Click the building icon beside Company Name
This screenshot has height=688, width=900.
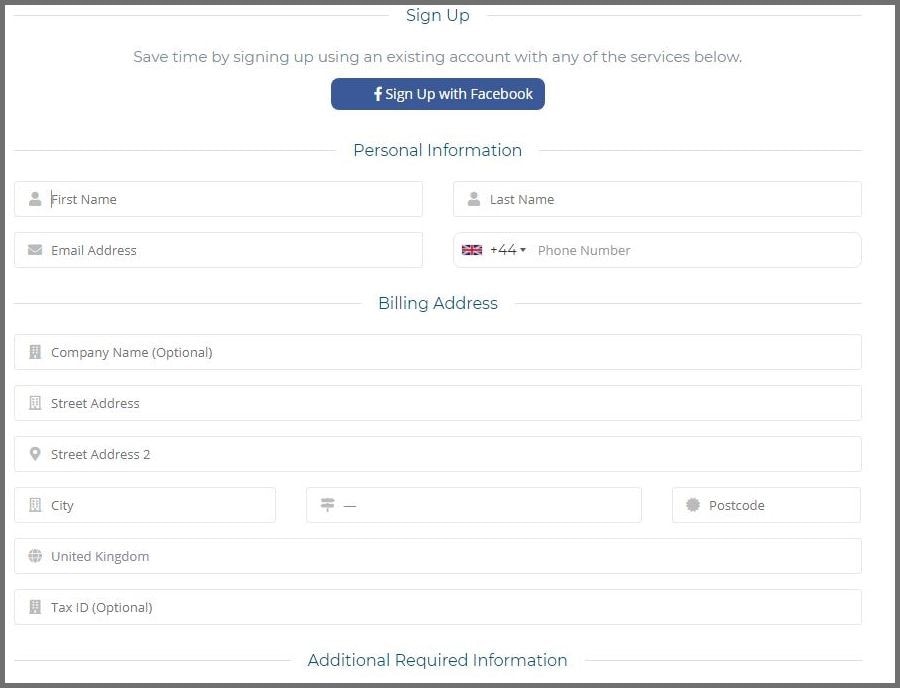tap(35, 352)
